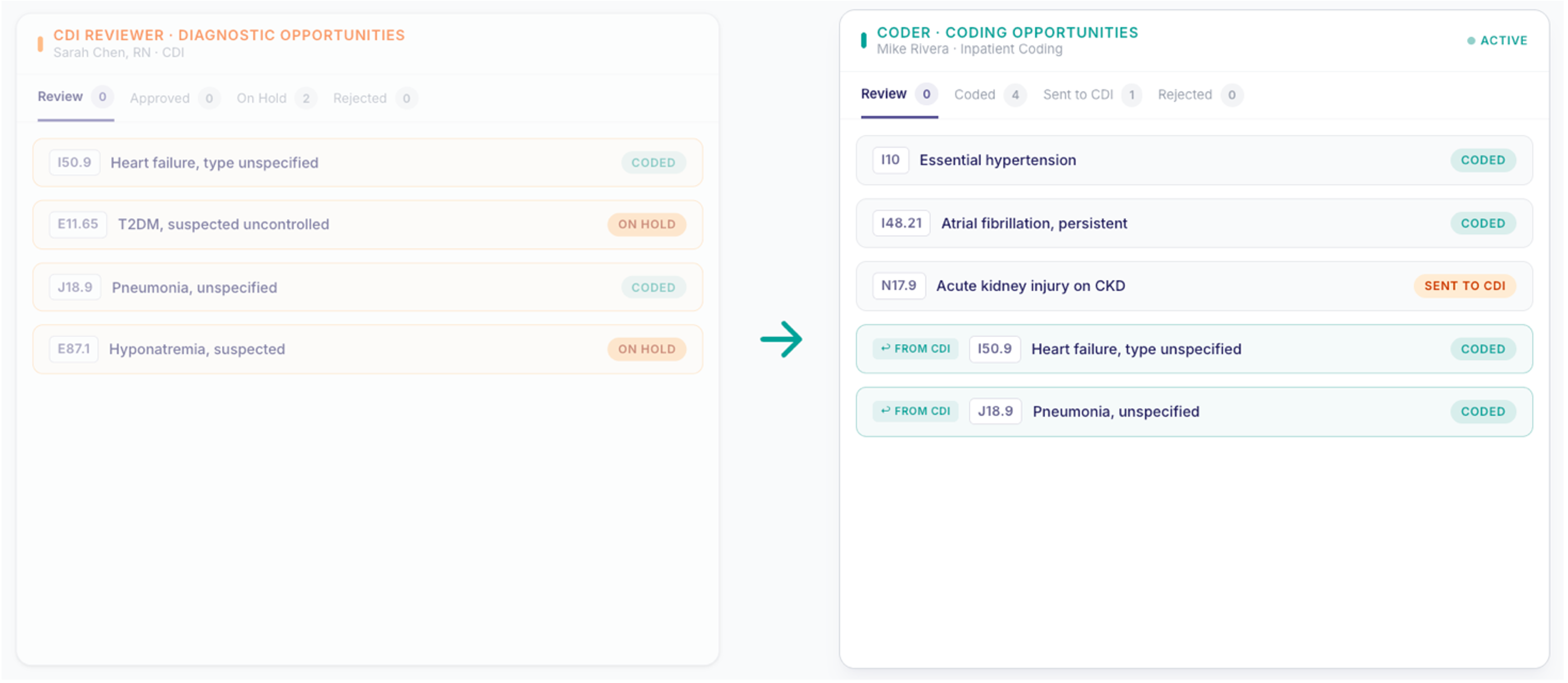The width and height of the screenshot is (1568, 683).
Task: Click CODED badge on Coder Heart failure row
Action: pos(1483,349)
